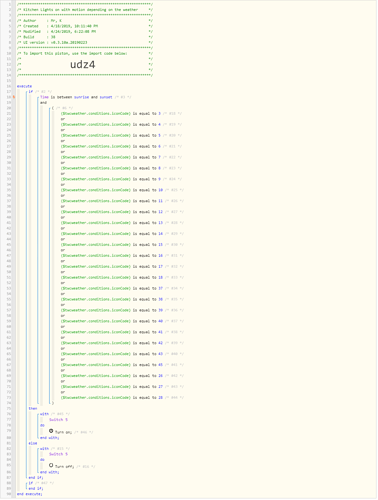Screen dimensions: 378x500
Task: Click the sunrise value in time condition
Action: pos(82,97)
